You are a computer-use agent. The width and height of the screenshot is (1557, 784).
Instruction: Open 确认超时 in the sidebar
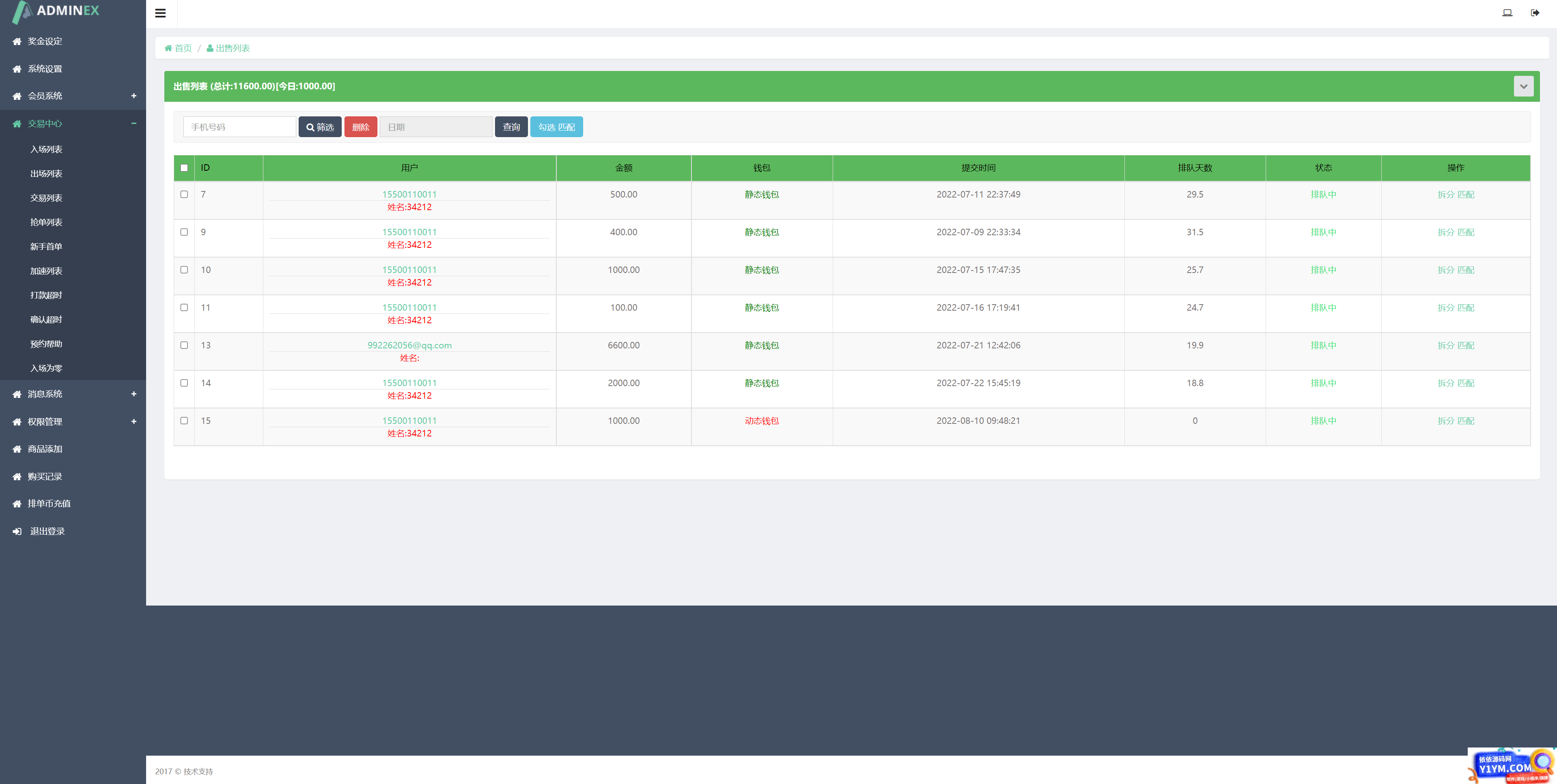tap(47, 320)
